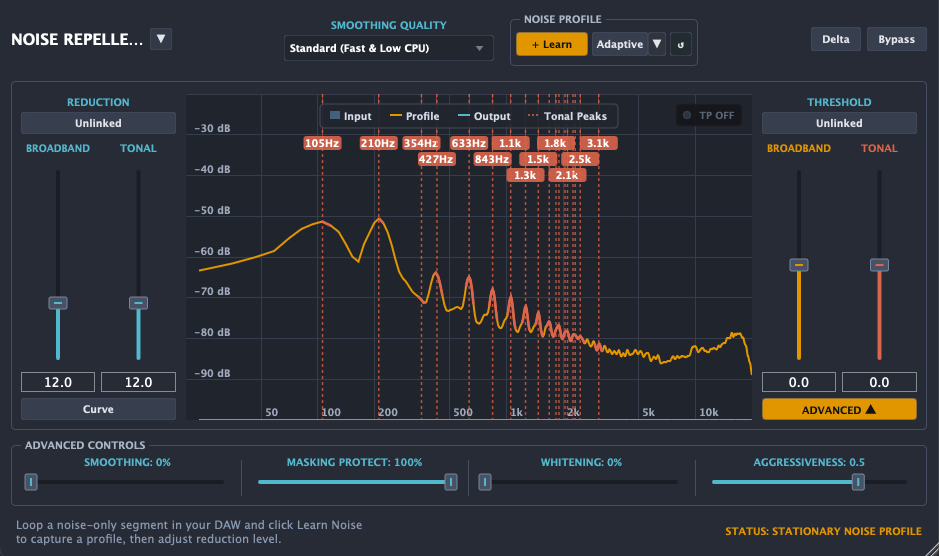939x556 pixels.
Task: Click the Masking Protect 100% slider handle
Action: pyautogui.click(x=451, y=482)
